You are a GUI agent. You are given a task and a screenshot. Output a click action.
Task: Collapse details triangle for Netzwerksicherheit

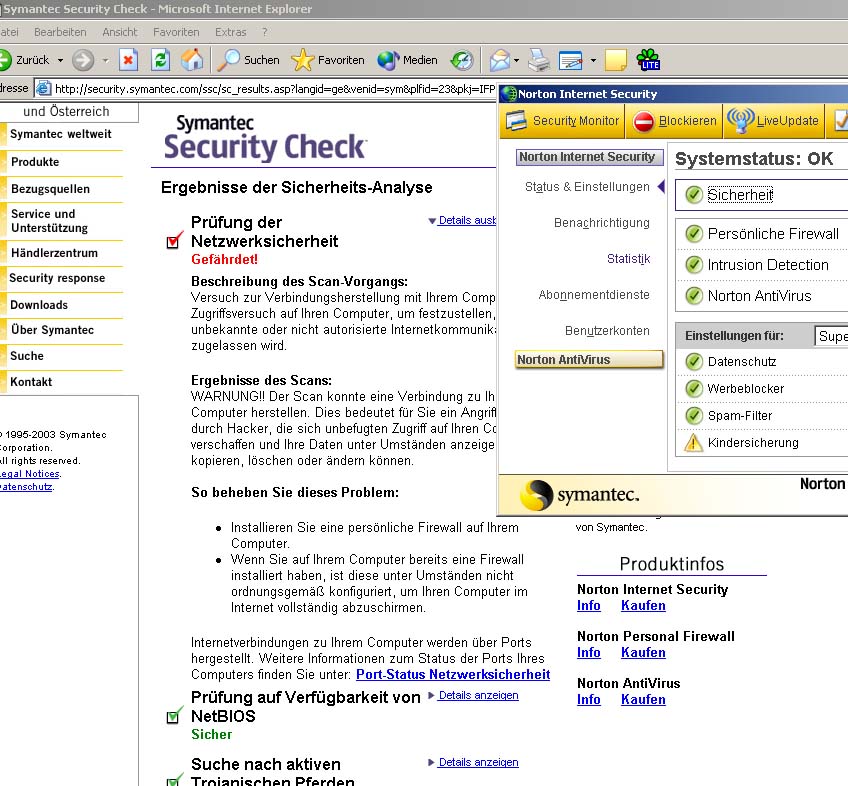click(432, 221)
